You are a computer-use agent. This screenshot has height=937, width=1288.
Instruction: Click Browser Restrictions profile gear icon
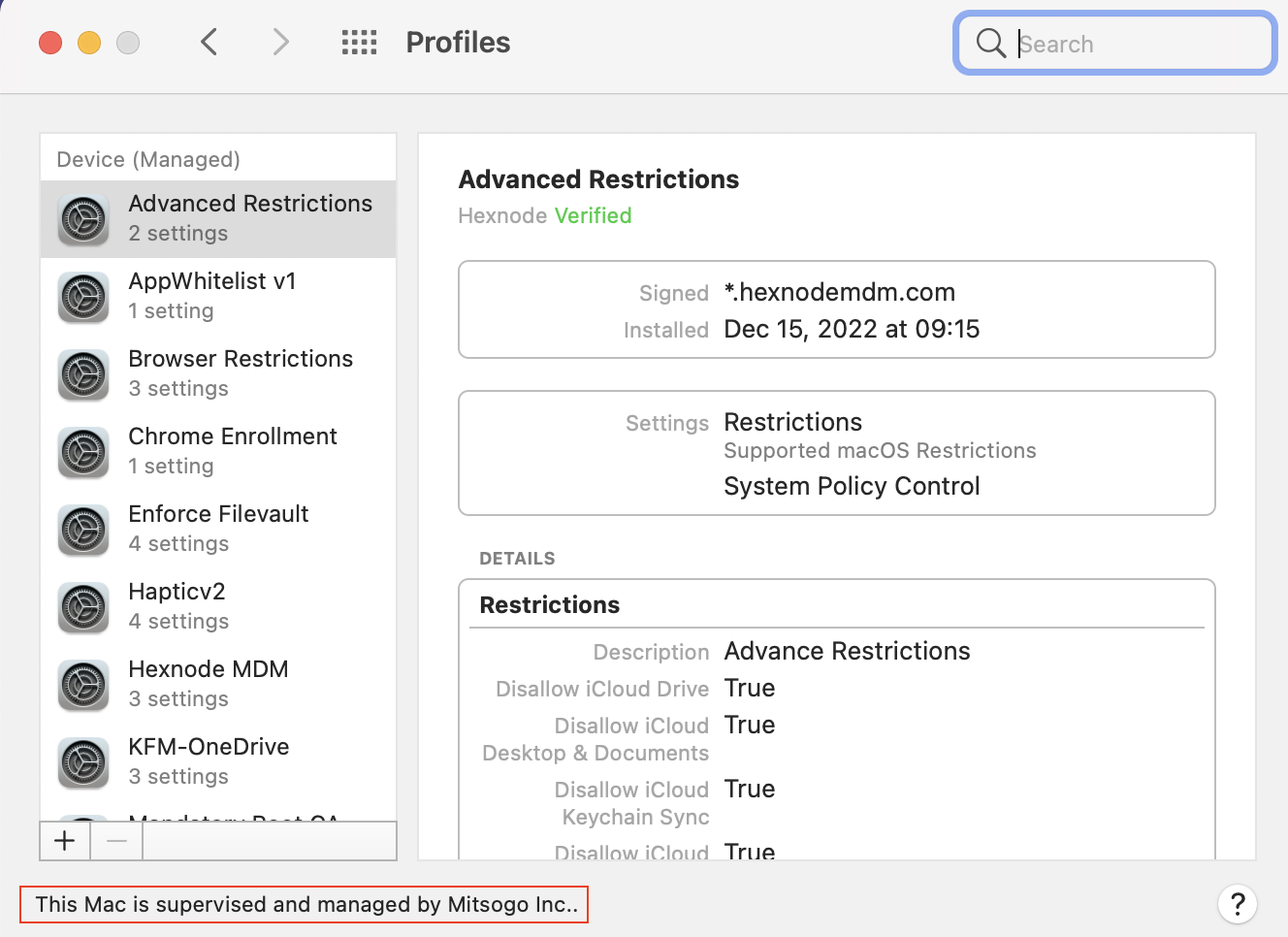(83, 374)
